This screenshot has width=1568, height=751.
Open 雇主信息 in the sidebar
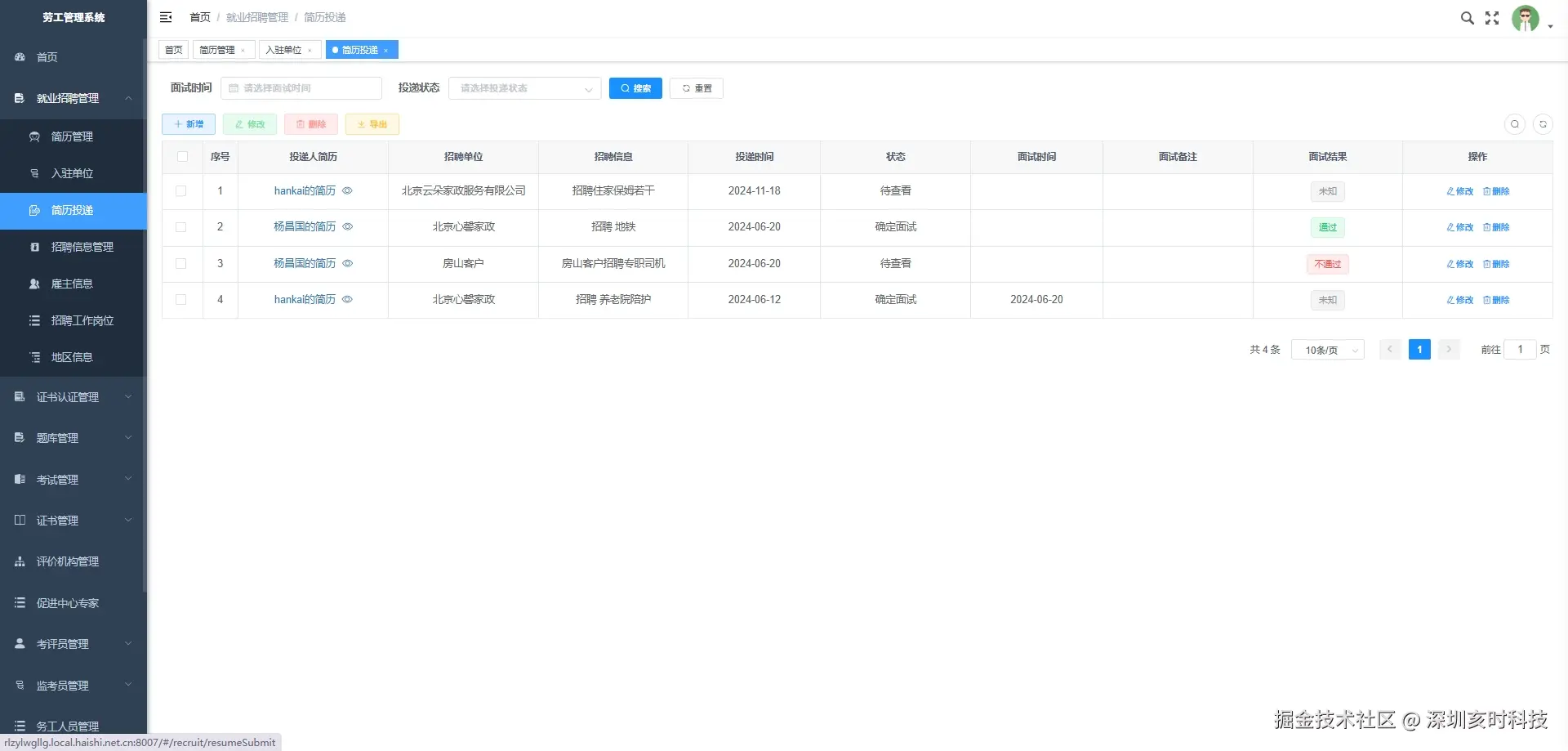(73, 284)
